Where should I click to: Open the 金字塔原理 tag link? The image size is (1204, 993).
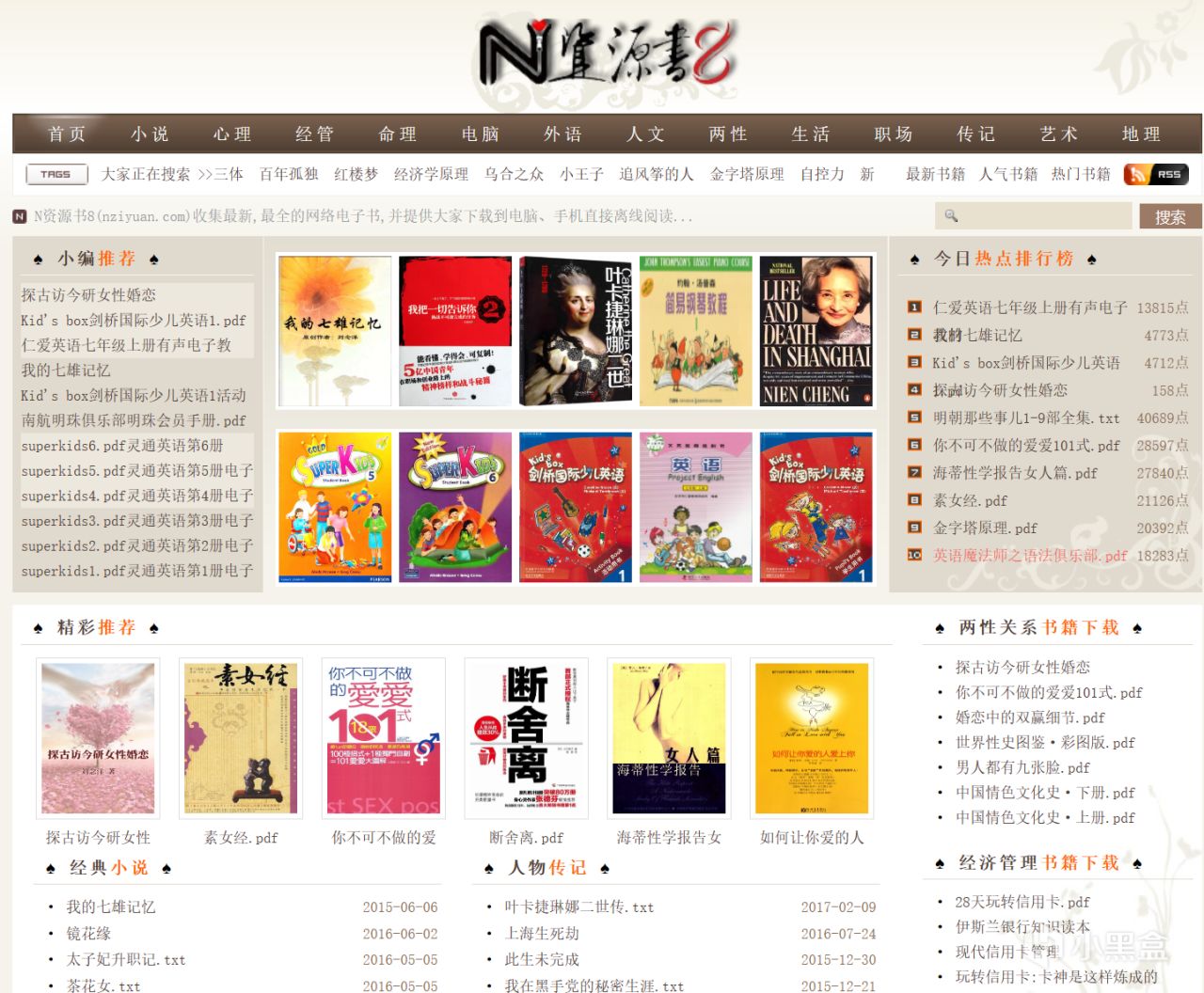747,174
